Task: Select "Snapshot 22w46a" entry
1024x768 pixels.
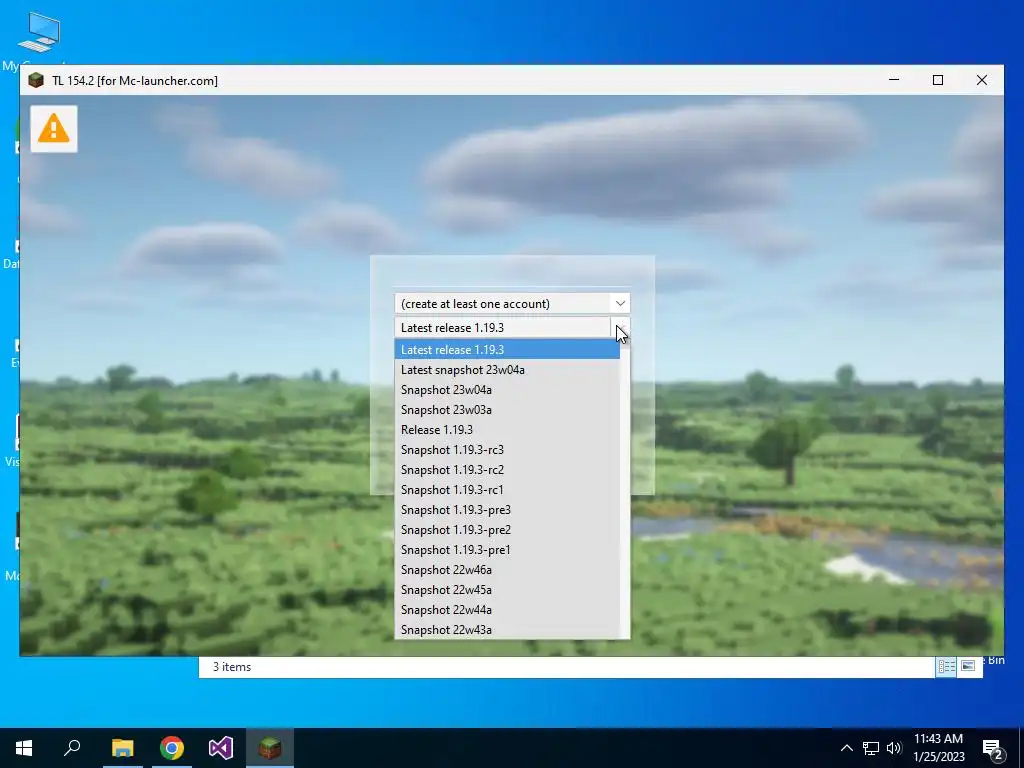Action: 507,570
